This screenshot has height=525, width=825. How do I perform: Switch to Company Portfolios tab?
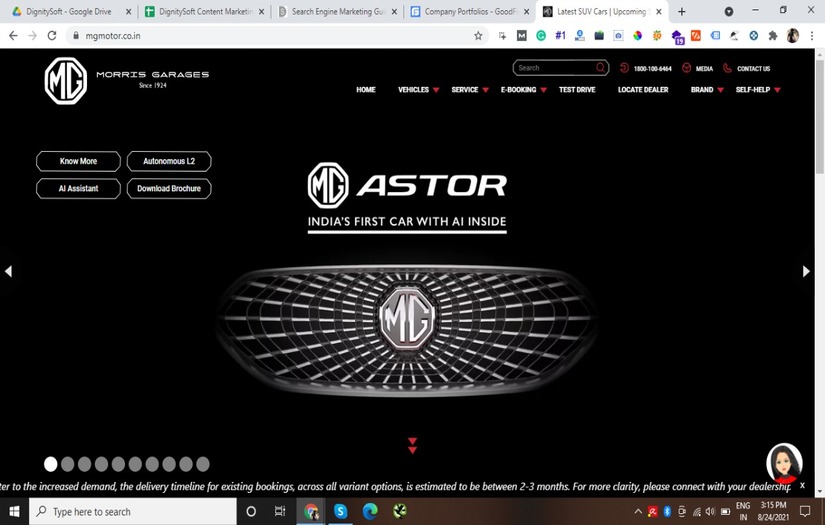click(470, 12)
